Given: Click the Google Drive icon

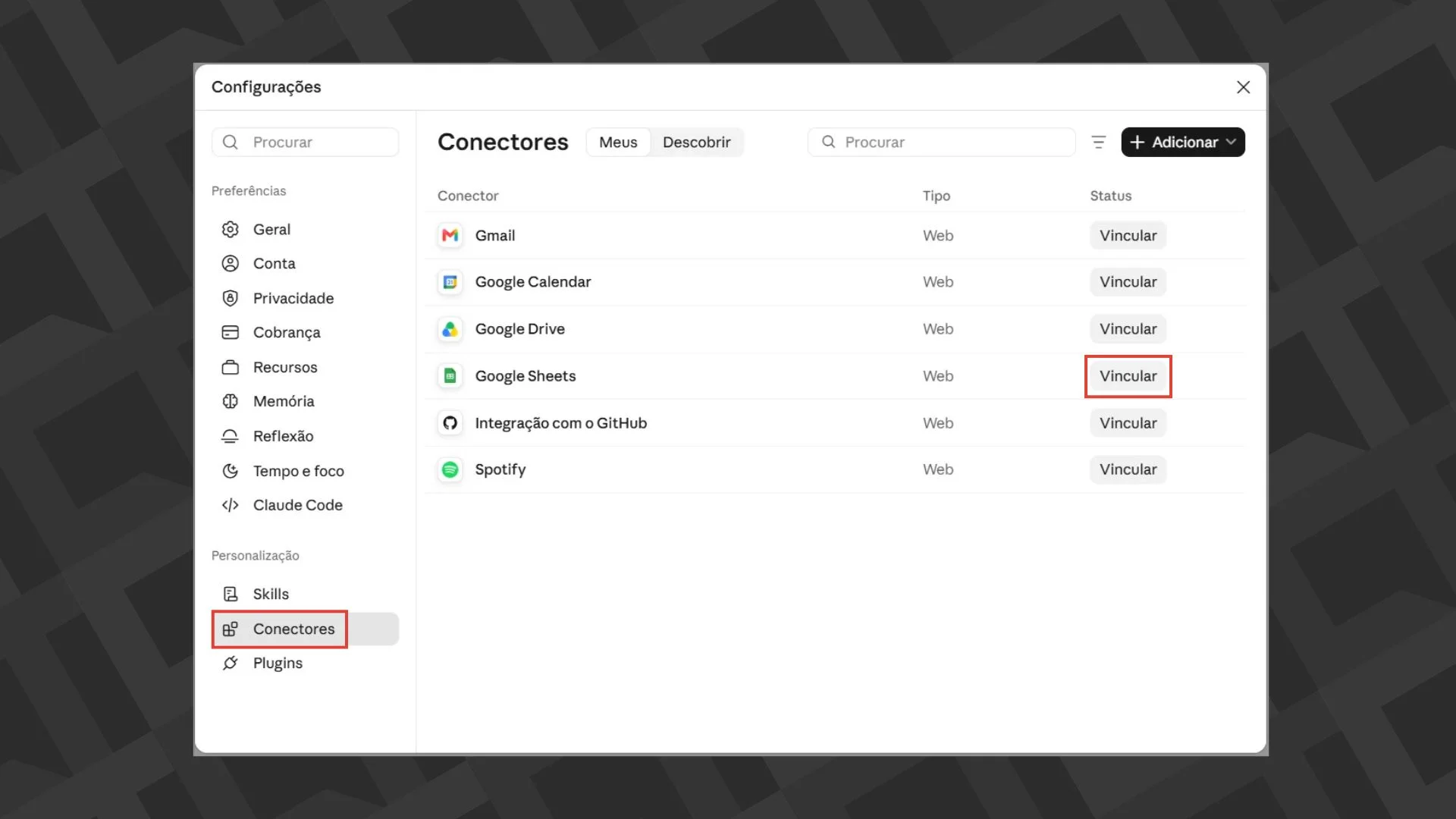Looking at the screenshot, I should [450, 329].
